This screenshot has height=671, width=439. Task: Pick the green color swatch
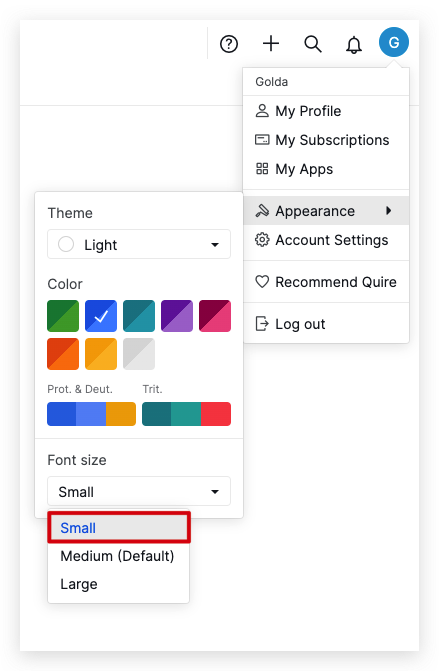pos(63,316)
